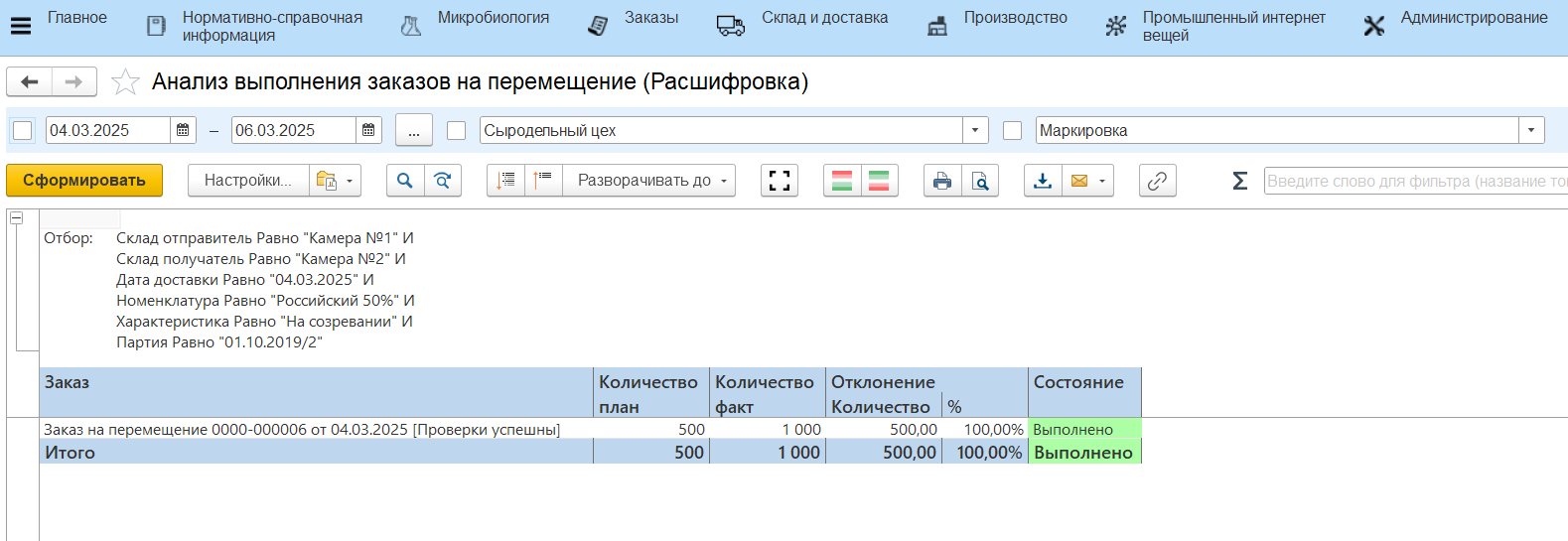The image size is (1568, 541).
Task: Enable the Сыродельный цех filter checkbox
Action: pos(457,130)
